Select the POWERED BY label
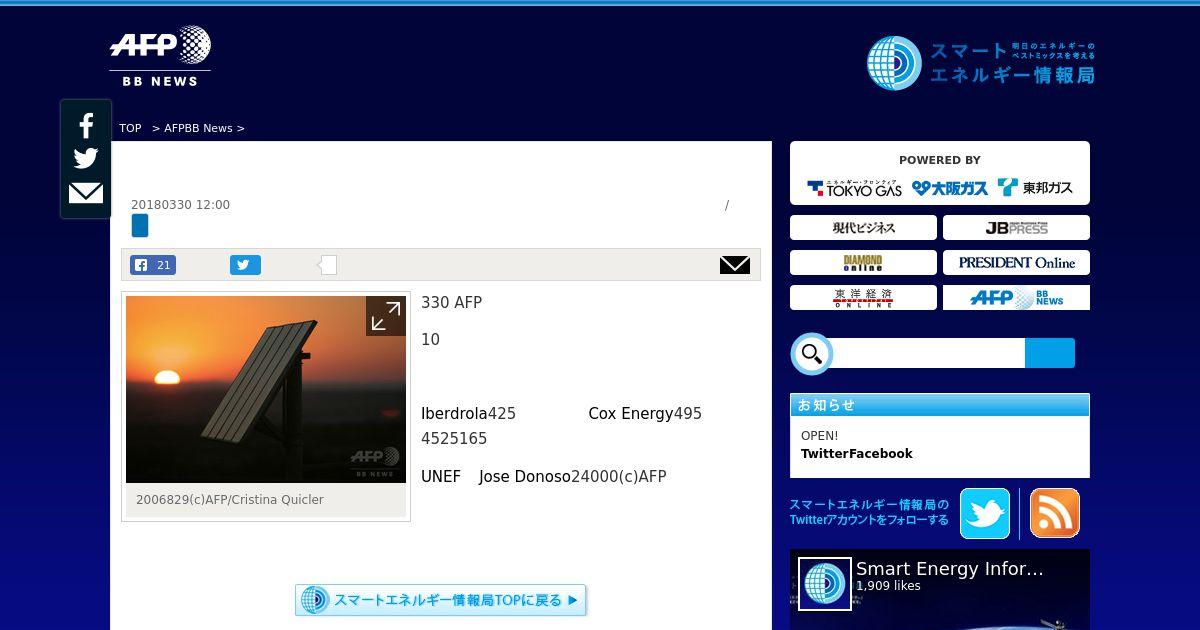Image resolution: width=1200 pixels, height=630 pixels. (940, 160)
